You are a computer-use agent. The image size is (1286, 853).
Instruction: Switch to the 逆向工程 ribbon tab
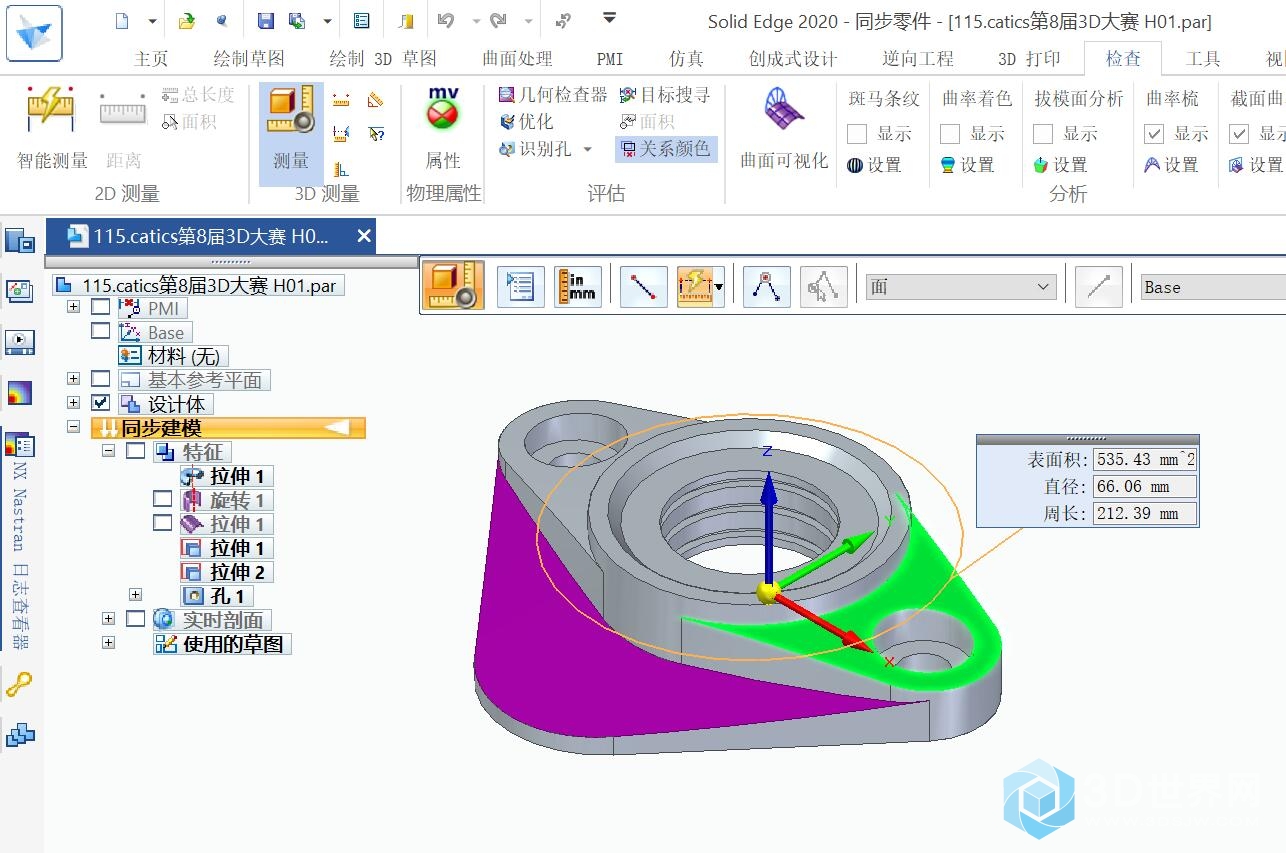918,59
